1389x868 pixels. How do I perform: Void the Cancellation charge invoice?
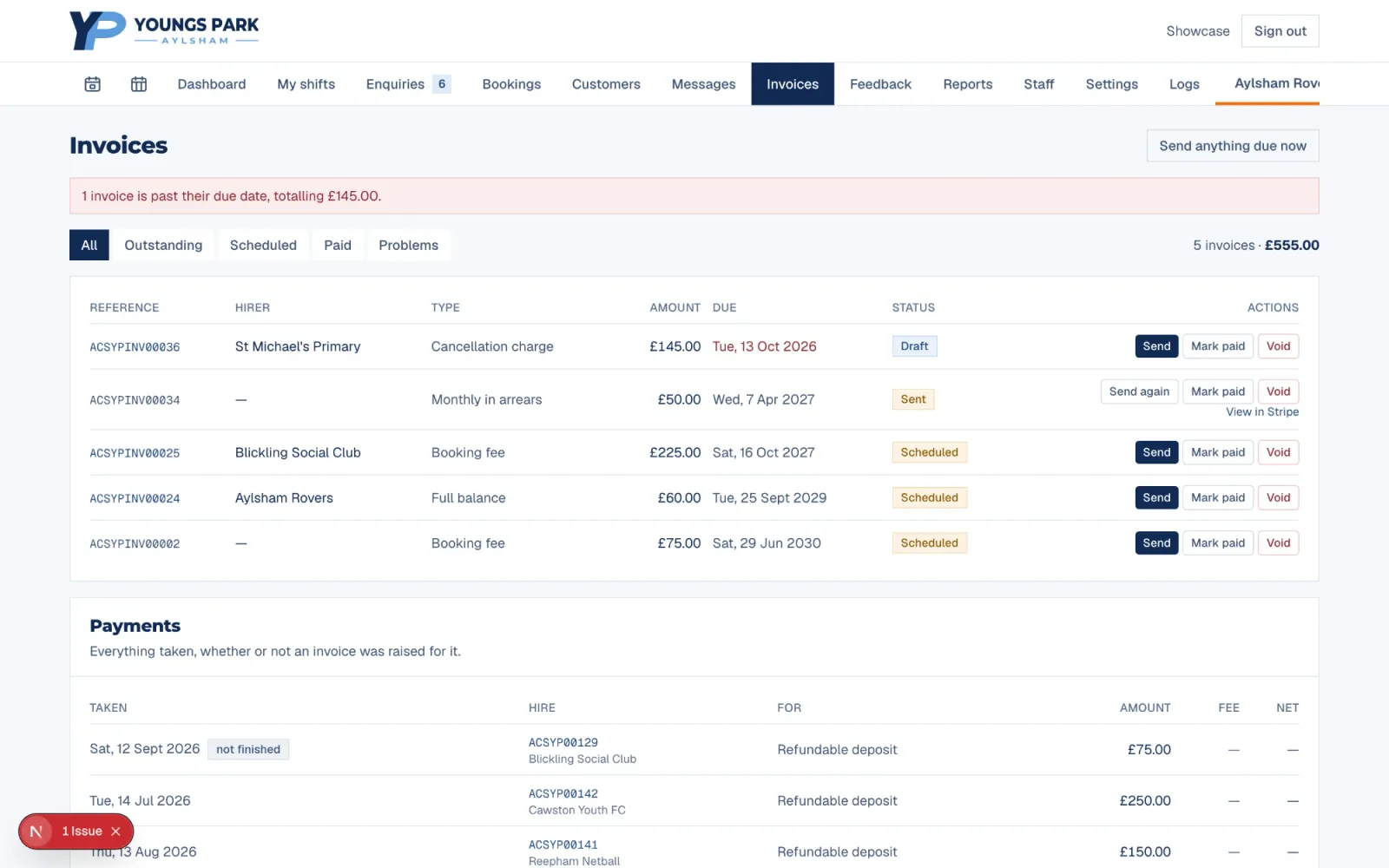[1278, 346]
